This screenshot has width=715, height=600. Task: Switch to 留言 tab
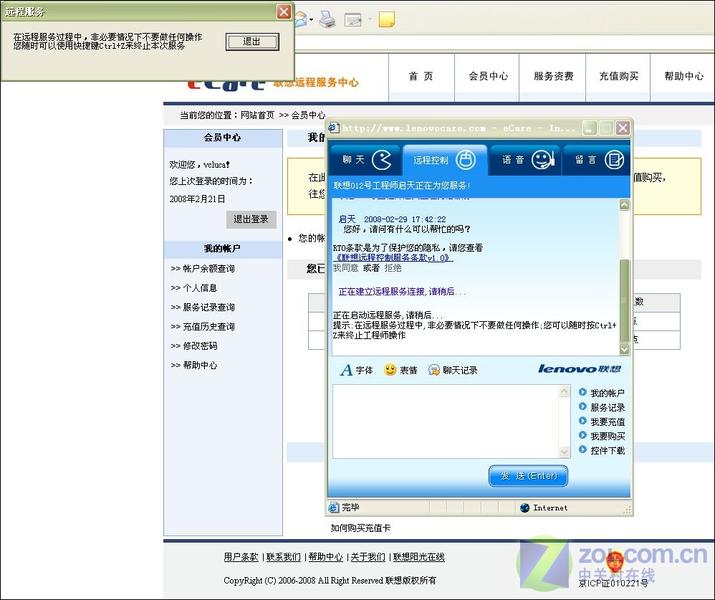[597, 160]
